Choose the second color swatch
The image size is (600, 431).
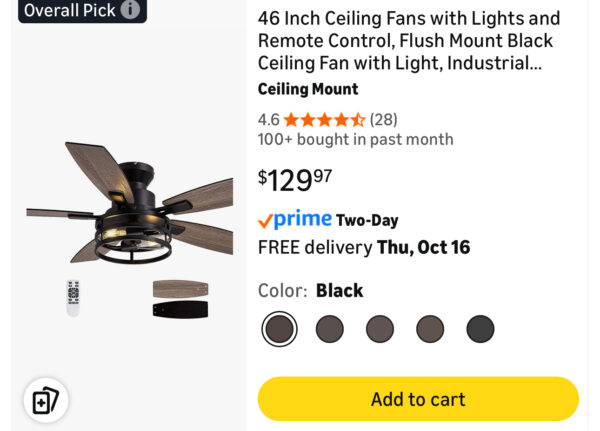tap(329, 328)
